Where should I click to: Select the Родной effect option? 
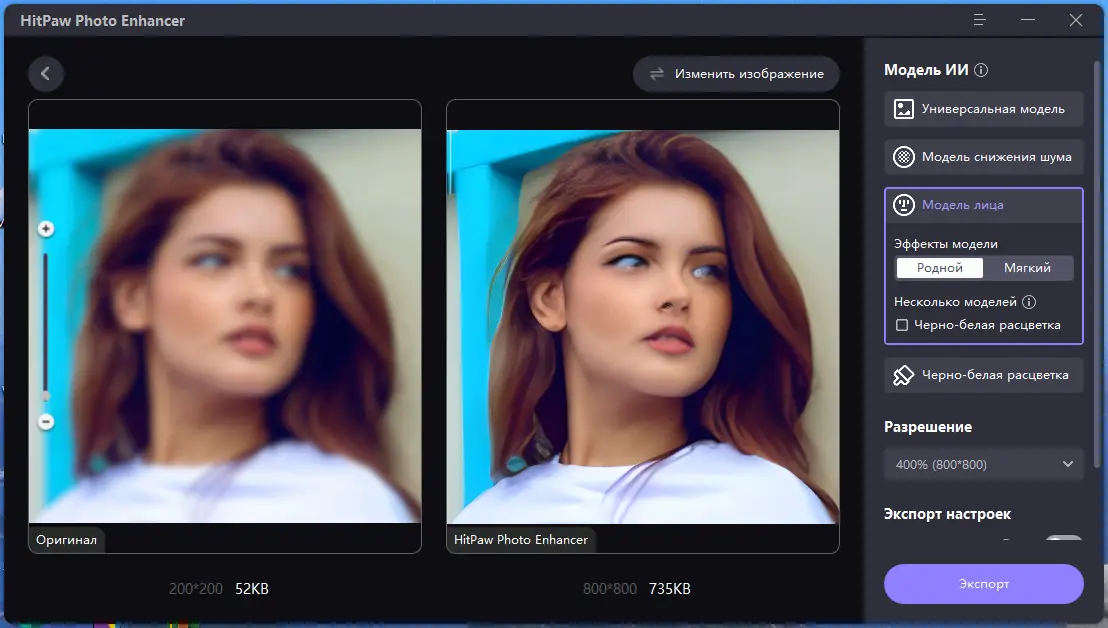point(940,268)
